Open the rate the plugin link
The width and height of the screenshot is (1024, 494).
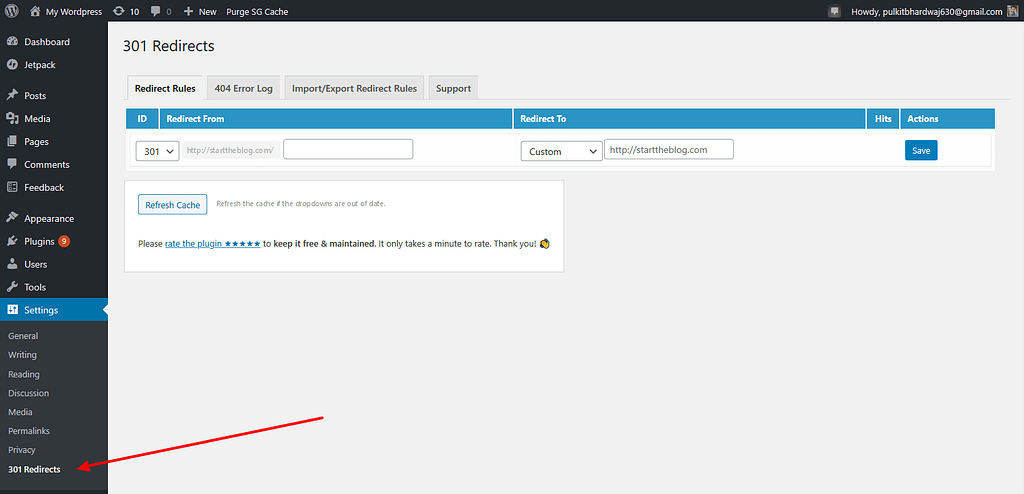[x=213, y=243]
